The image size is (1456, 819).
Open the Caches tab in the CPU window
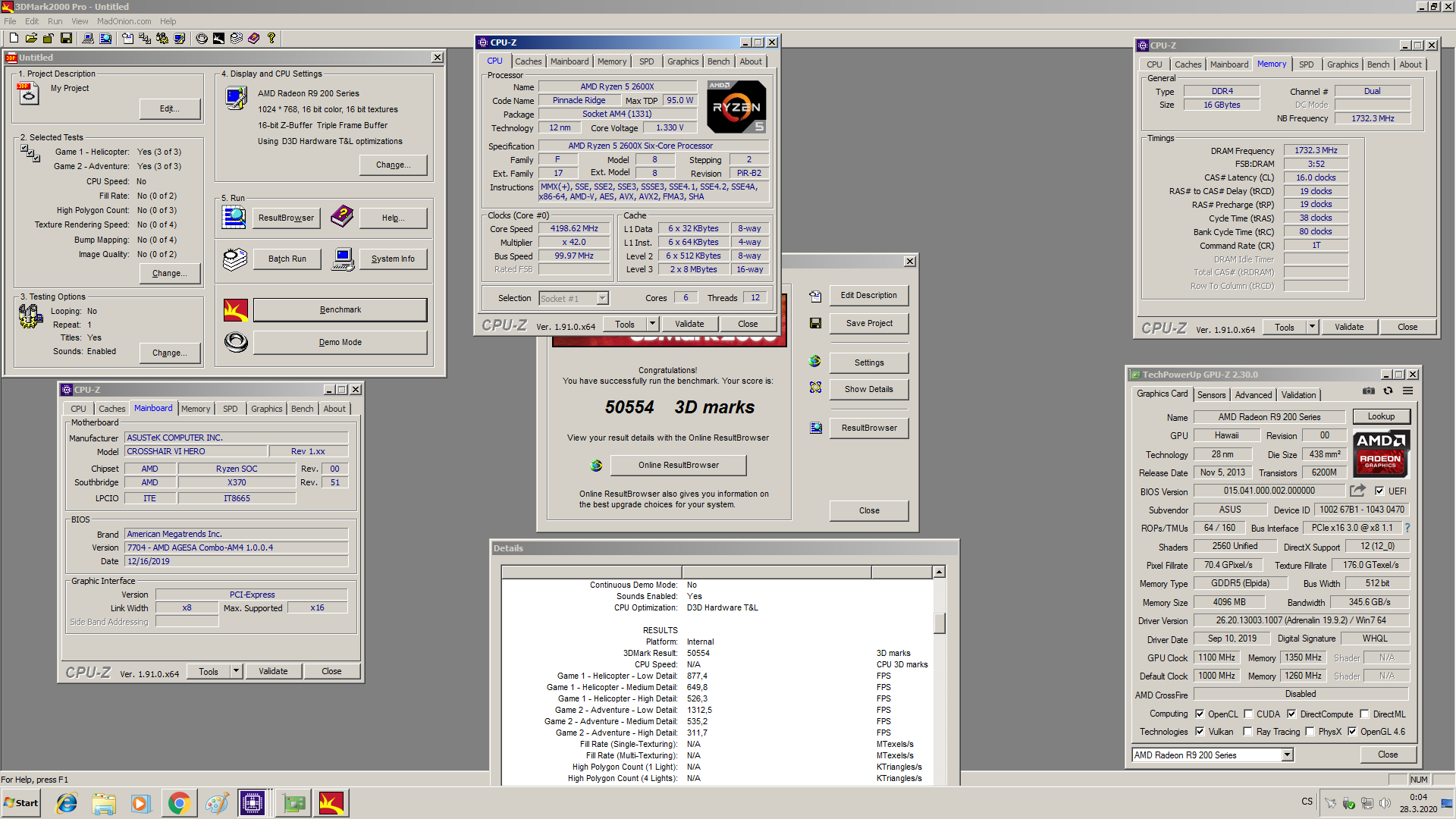tap(529, 61)
